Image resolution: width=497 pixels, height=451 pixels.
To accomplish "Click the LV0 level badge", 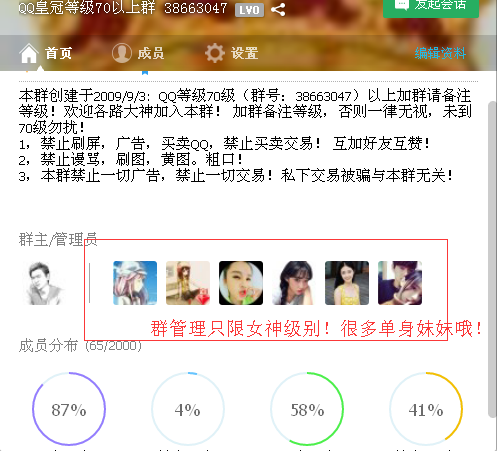I will [x=249, y=10].
